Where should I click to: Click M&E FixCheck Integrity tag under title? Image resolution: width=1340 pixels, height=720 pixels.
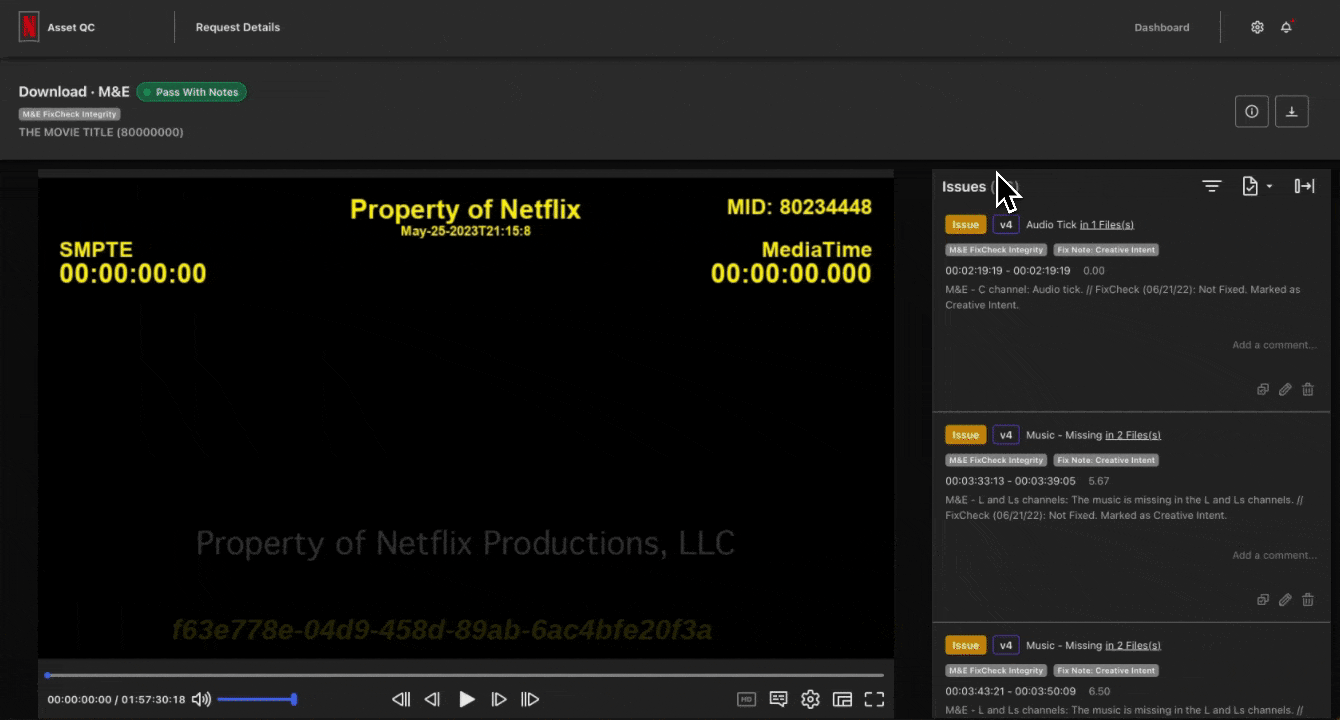coord(70,114)
